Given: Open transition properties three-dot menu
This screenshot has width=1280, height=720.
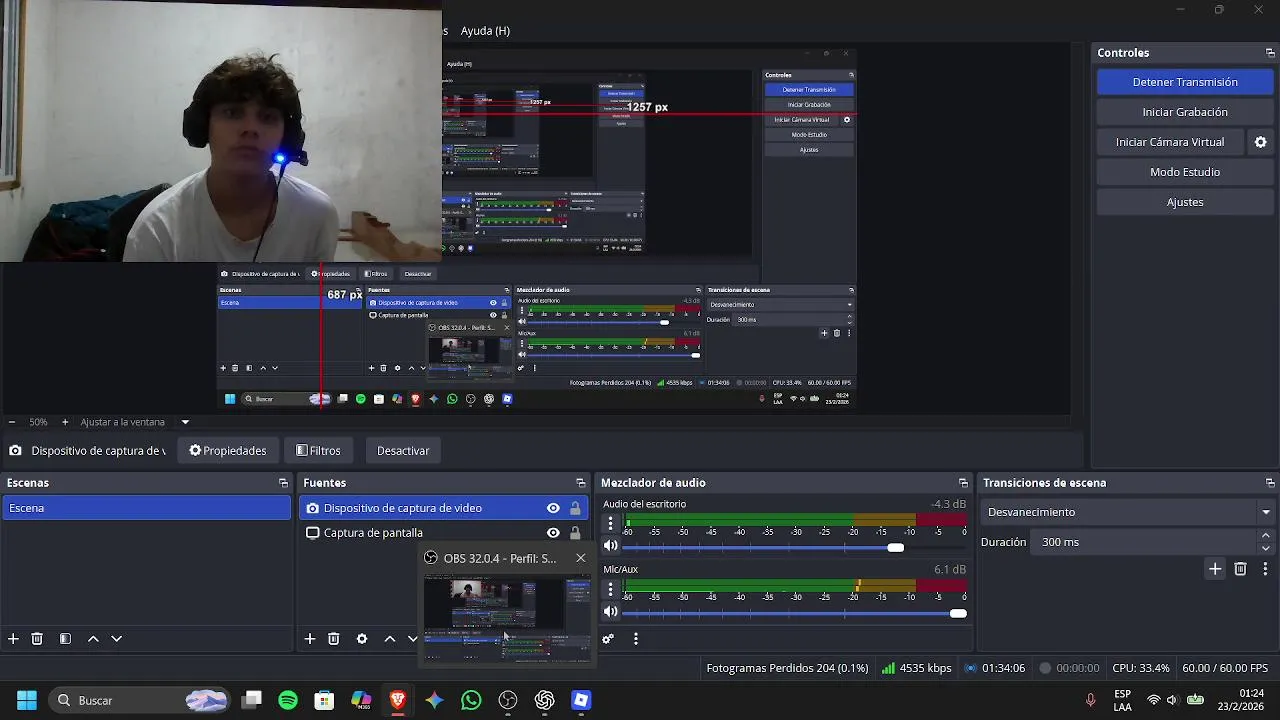Looking at the screenshot, I should click(1266, 569).
